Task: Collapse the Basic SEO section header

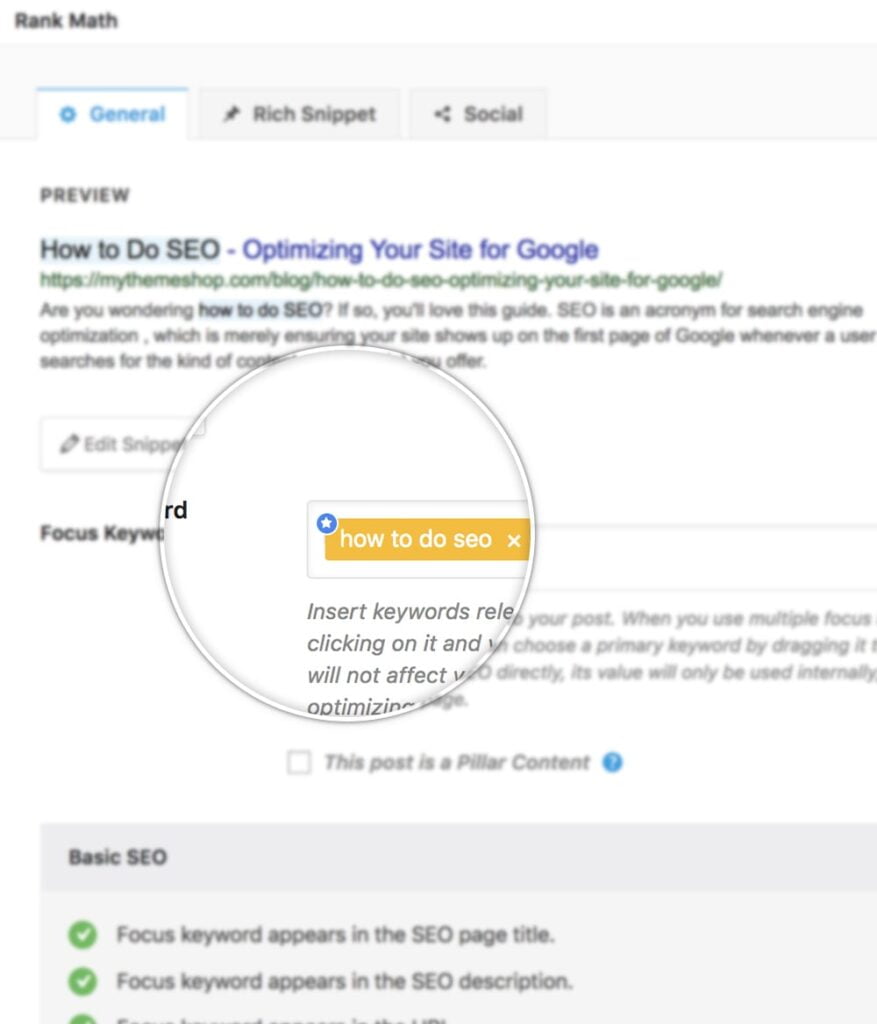Action: pyautogui.click(x=118, y=857)
